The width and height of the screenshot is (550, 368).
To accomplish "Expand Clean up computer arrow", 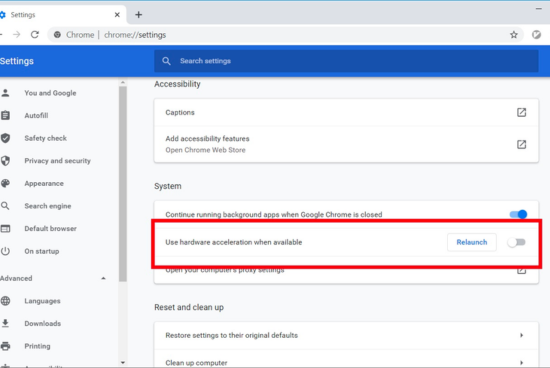I will [x=521, y=362].
